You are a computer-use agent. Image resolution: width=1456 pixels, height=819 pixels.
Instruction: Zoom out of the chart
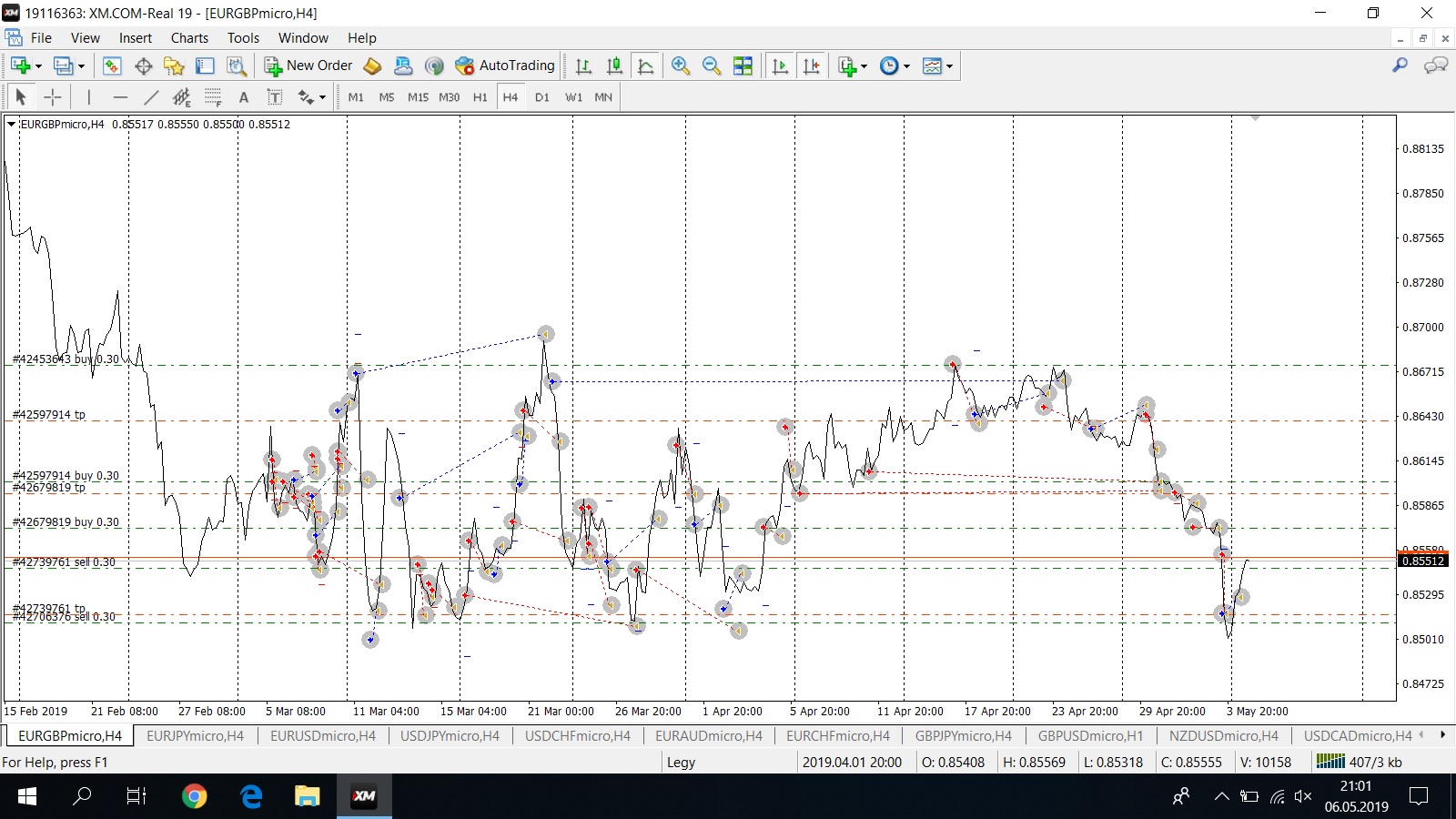(711, 66)
